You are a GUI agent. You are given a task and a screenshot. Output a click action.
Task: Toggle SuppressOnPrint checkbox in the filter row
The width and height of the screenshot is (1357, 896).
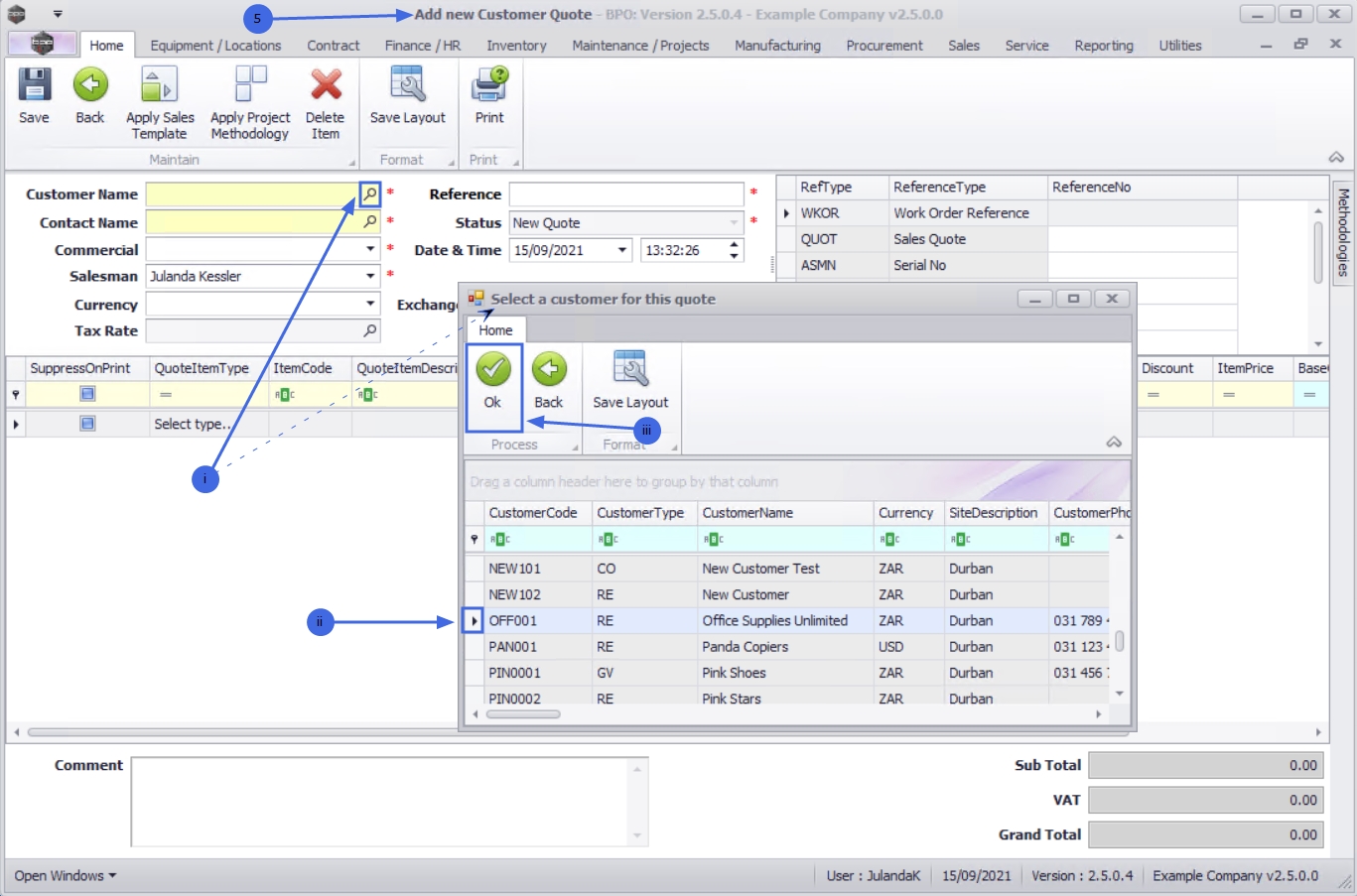pos(87,394)
